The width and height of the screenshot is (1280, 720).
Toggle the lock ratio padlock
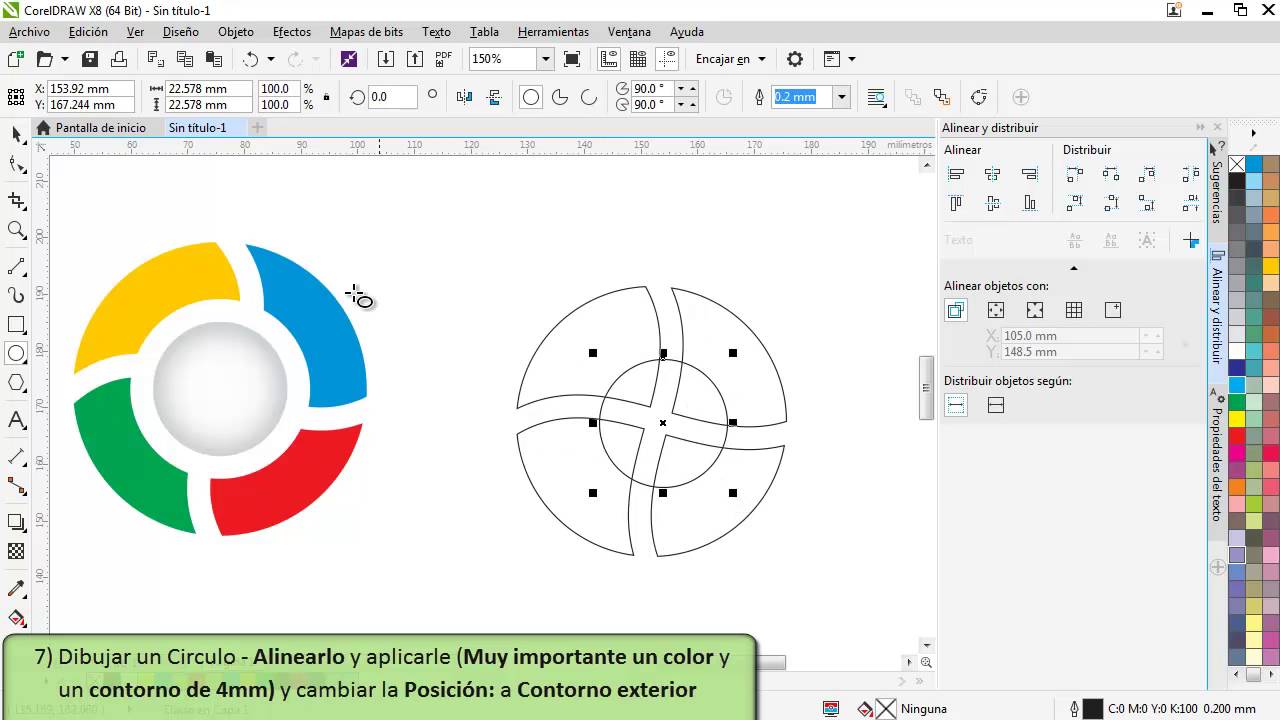(x=326, y=97)
